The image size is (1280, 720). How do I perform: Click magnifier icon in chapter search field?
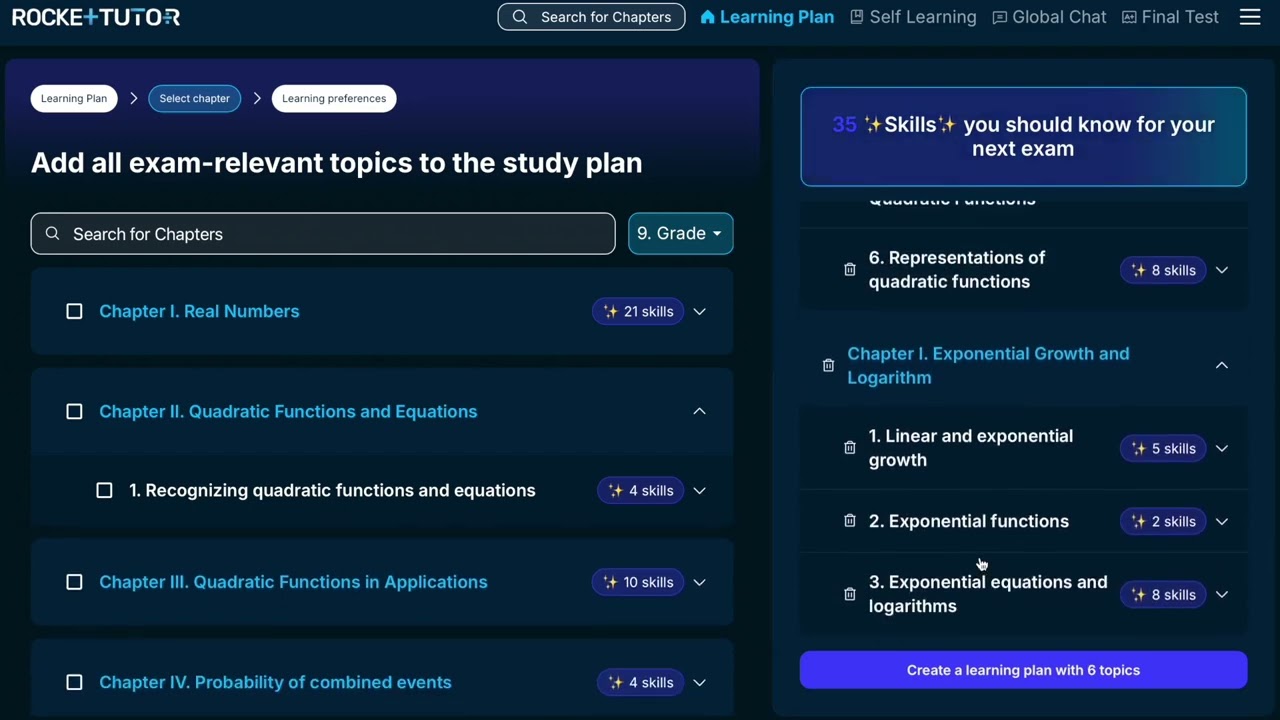[x=53, y=234]
